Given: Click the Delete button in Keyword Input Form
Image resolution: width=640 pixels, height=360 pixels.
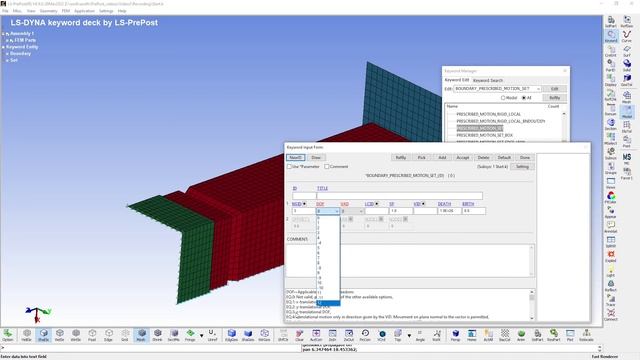Looking at the screenshot, I should click(483, 158).
